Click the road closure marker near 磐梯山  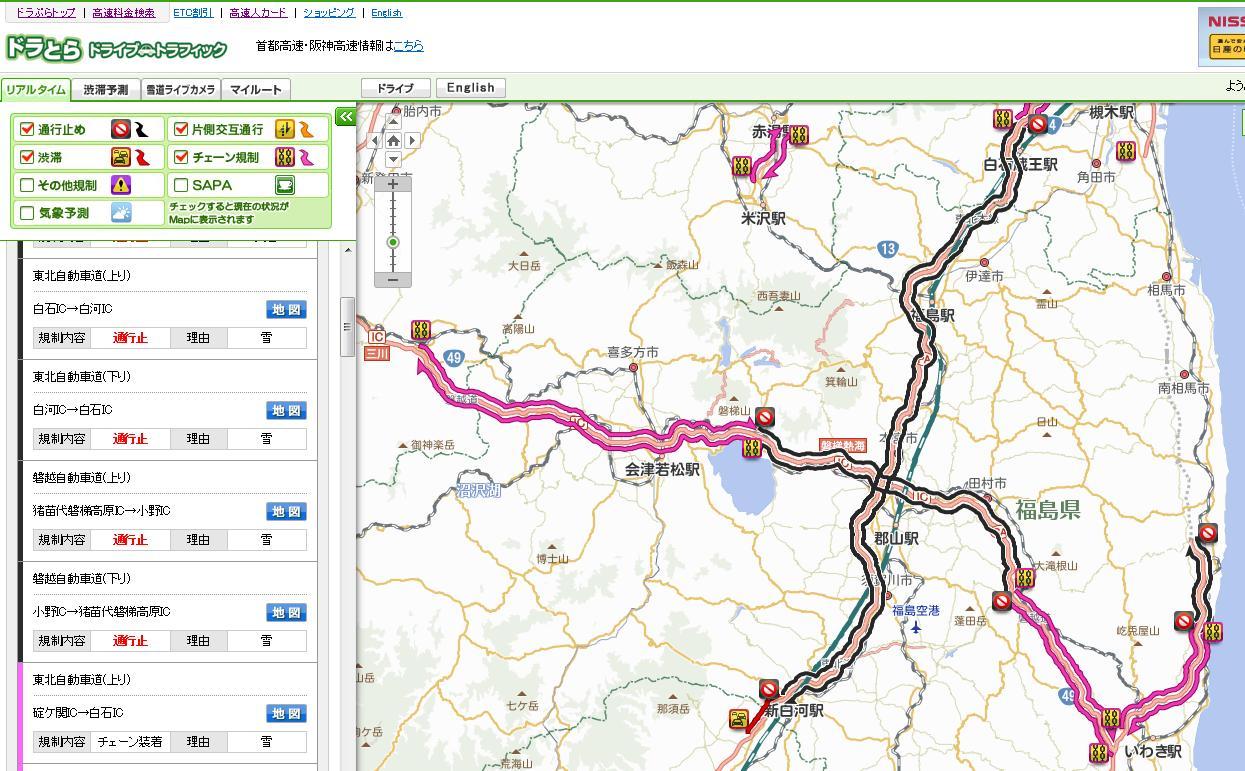pyautogui.click(x=765, y=417)
